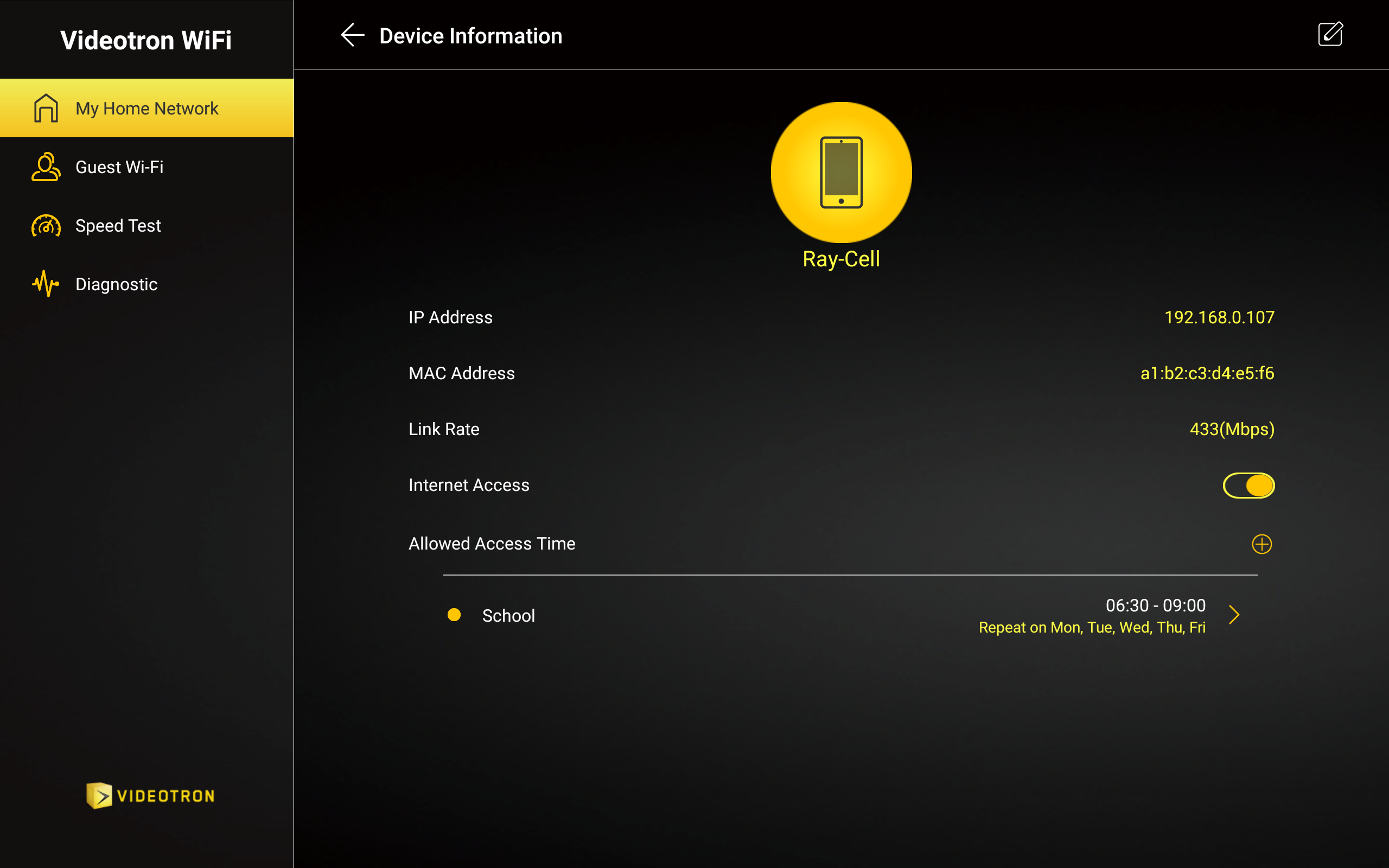Open School schedule details with the chevron
The image size is (1389, 868).
1234,615
